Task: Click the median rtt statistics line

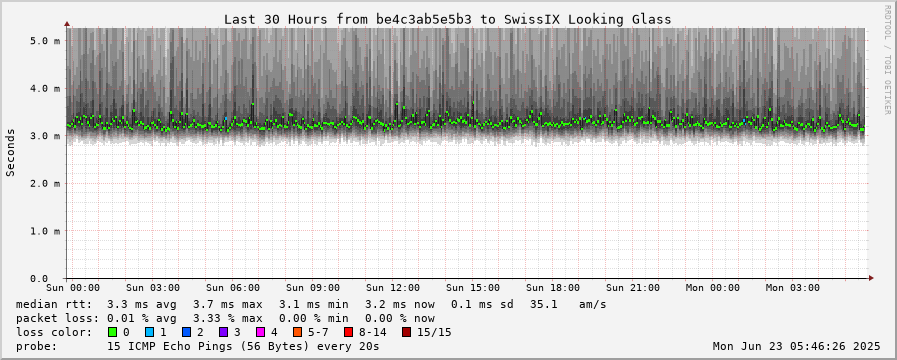Action: [x=311, y=304]
